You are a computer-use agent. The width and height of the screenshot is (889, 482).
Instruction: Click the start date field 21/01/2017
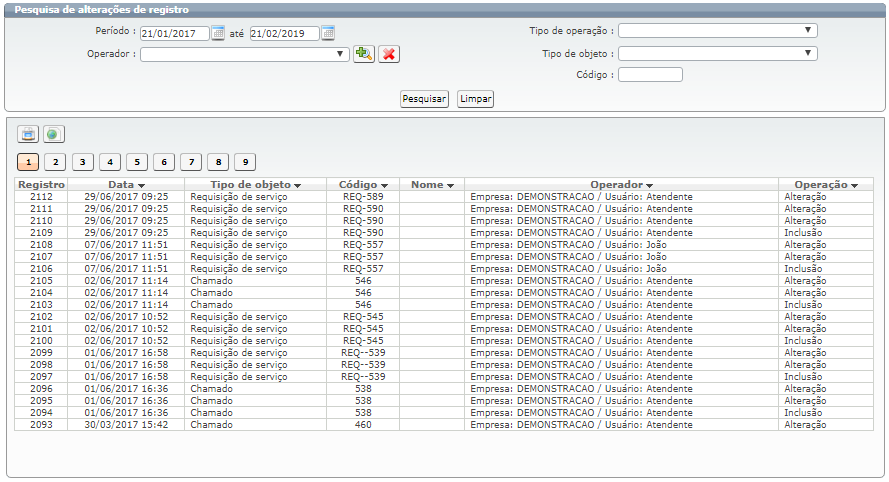pos(175,33)
